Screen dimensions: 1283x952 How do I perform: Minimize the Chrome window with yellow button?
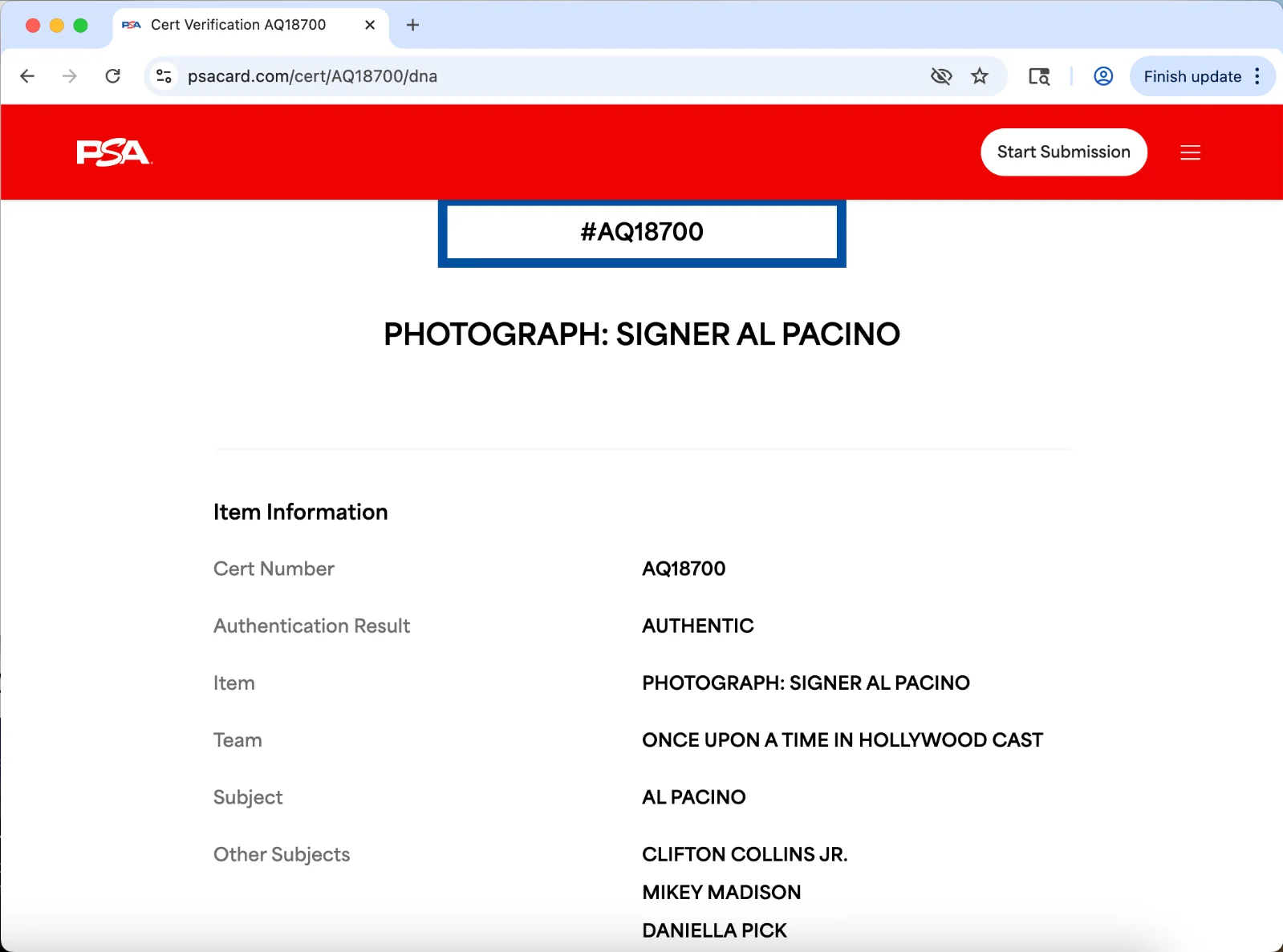pyautogui.click(x=57, y=25)
